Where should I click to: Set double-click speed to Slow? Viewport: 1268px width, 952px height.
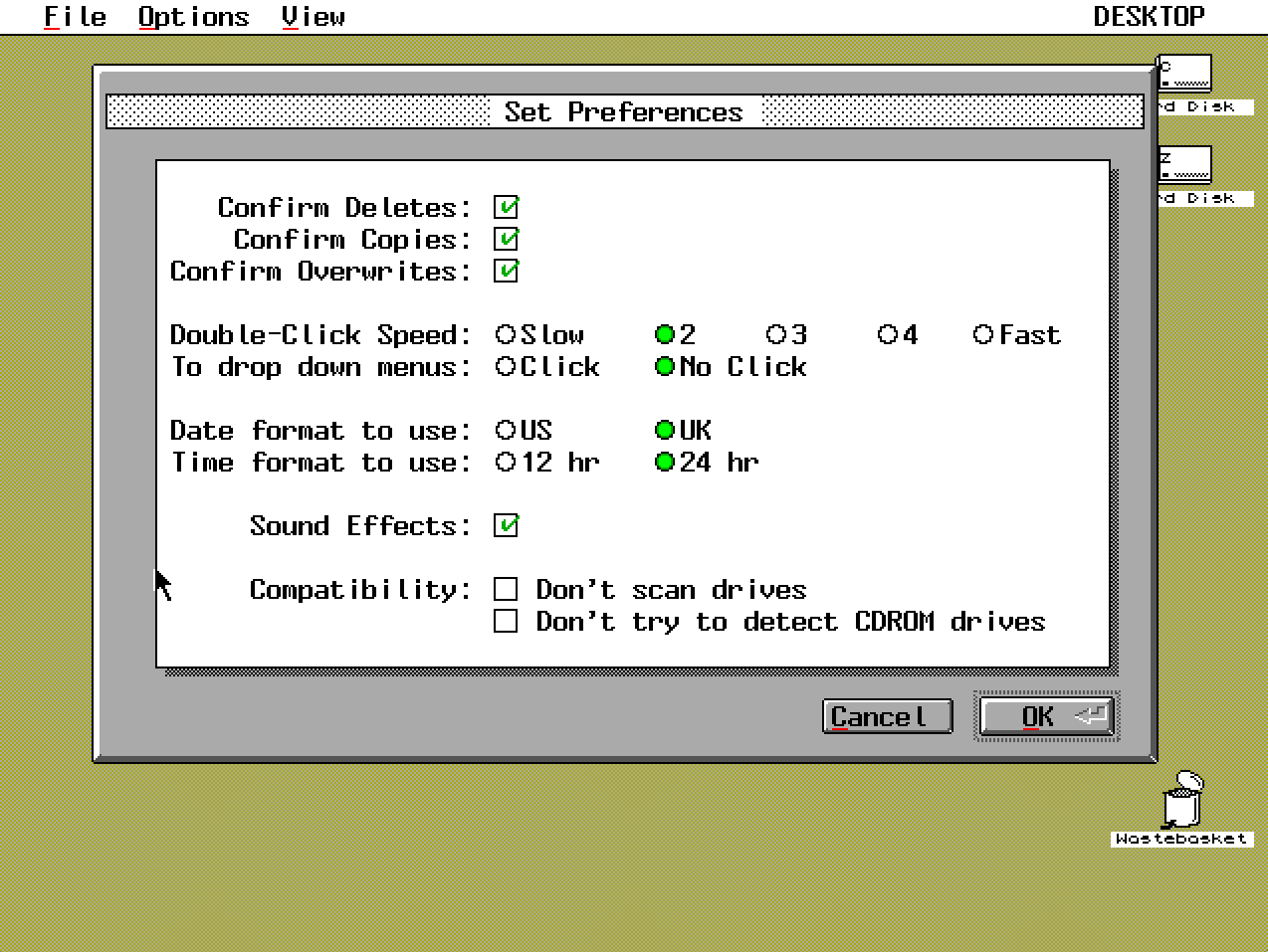pos(539,334)
